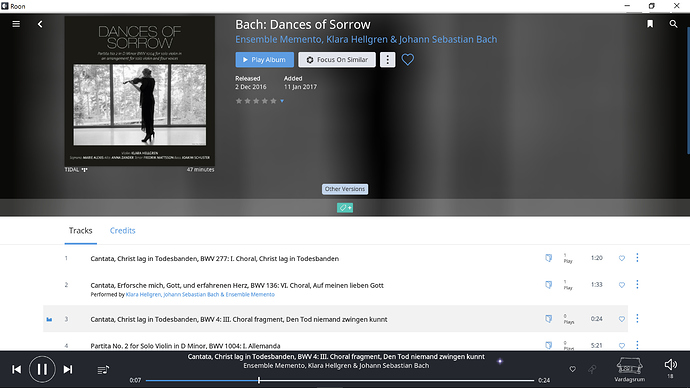Open search with the magnifier icon
This screenshot has width=690, height=388.
(x=673, y=24)
